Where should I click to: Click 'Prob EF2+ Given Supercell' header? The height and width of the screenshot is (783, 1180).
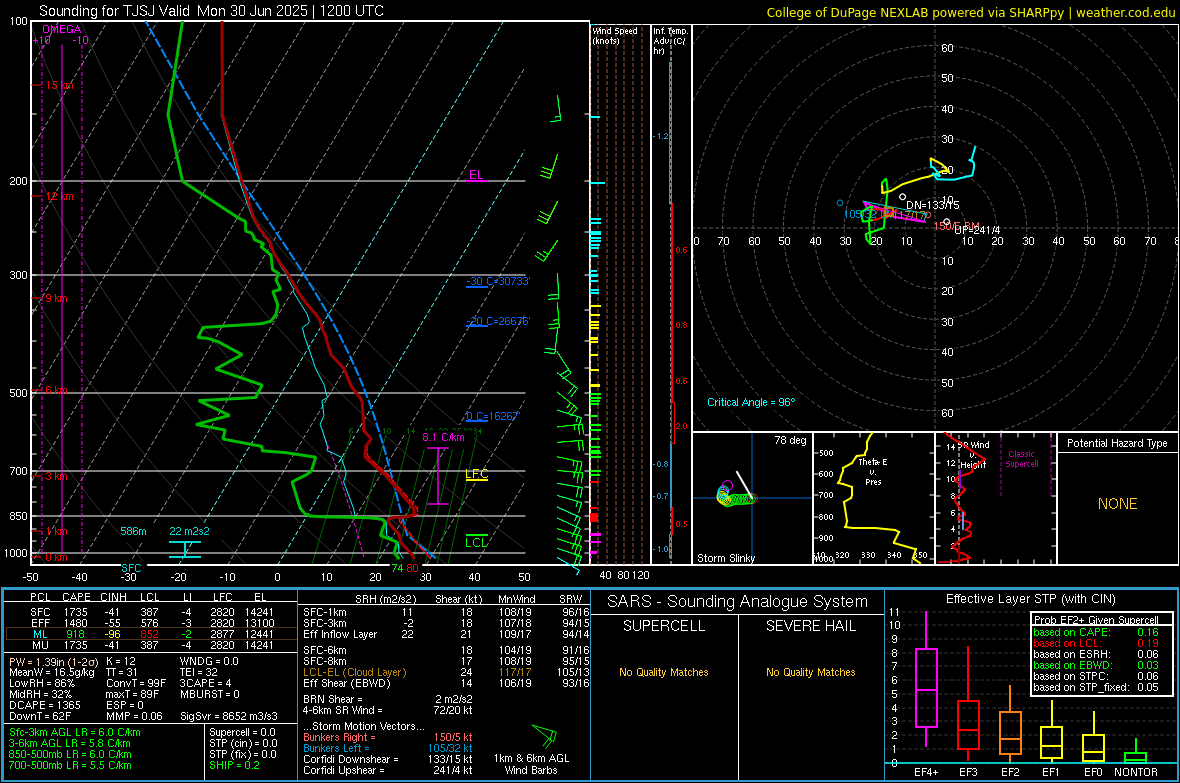point(1096,620)
